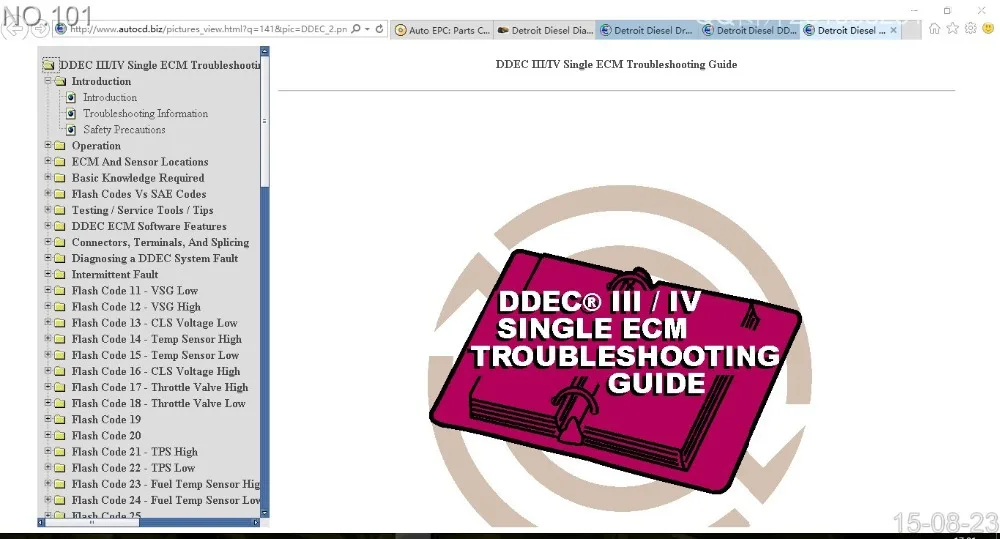
Task: Click the tree panel scroll down arrow
Action: point(265,513)
